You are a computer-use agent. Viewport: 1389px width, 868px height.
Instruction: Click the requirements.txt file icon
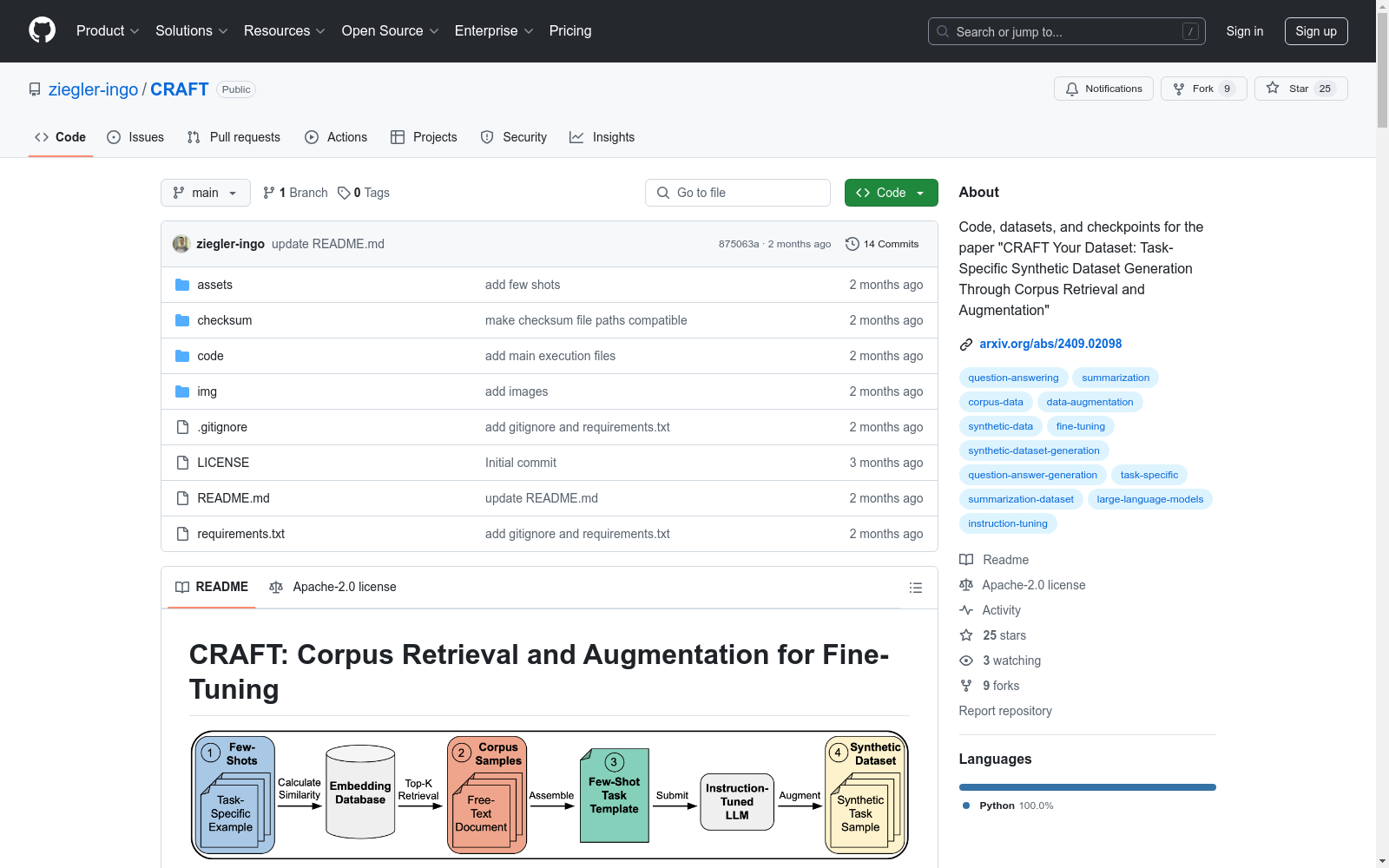coord(182,534)
